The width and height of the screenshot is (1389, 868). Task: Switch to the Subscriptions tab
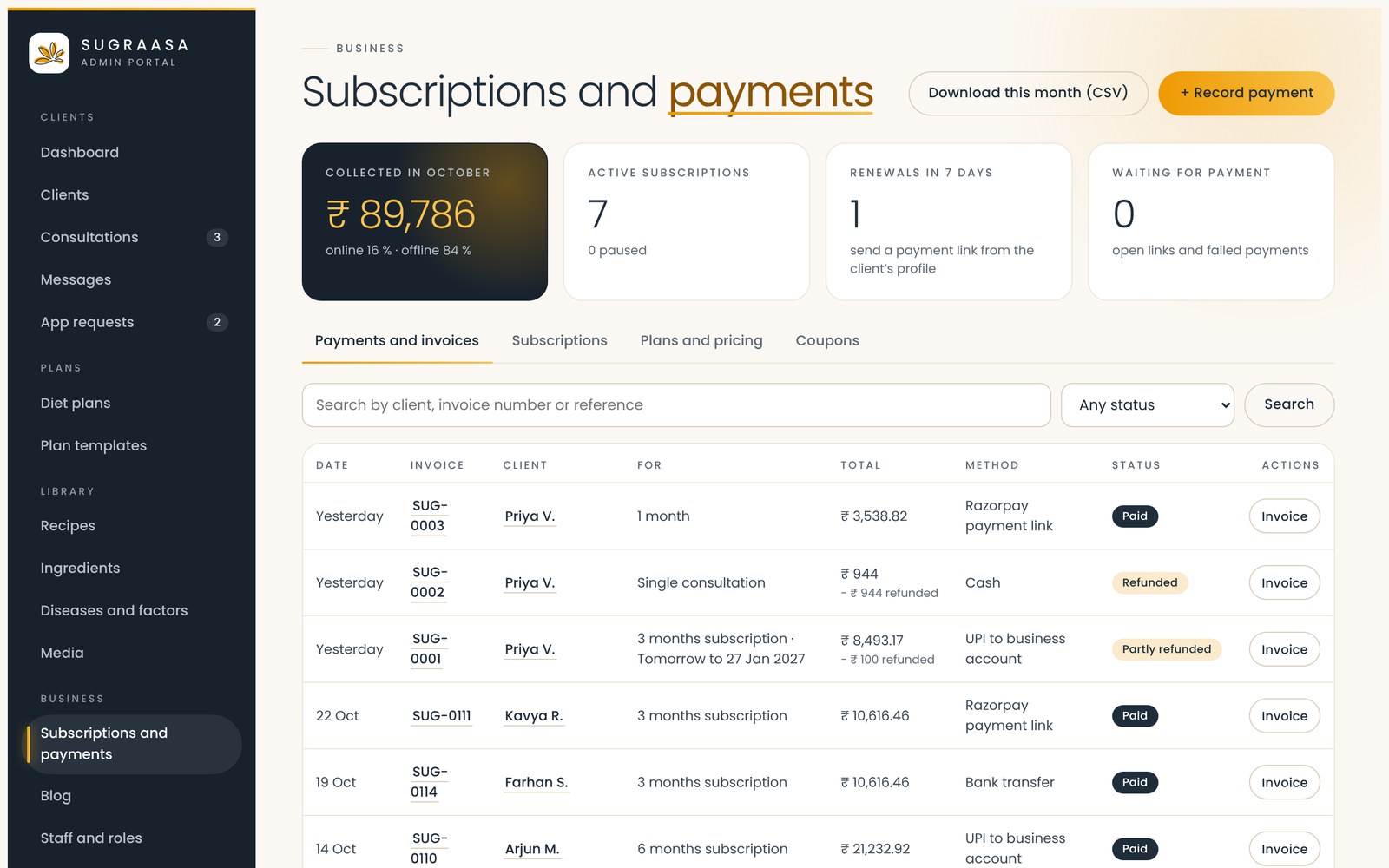click(x=559, y=340)
